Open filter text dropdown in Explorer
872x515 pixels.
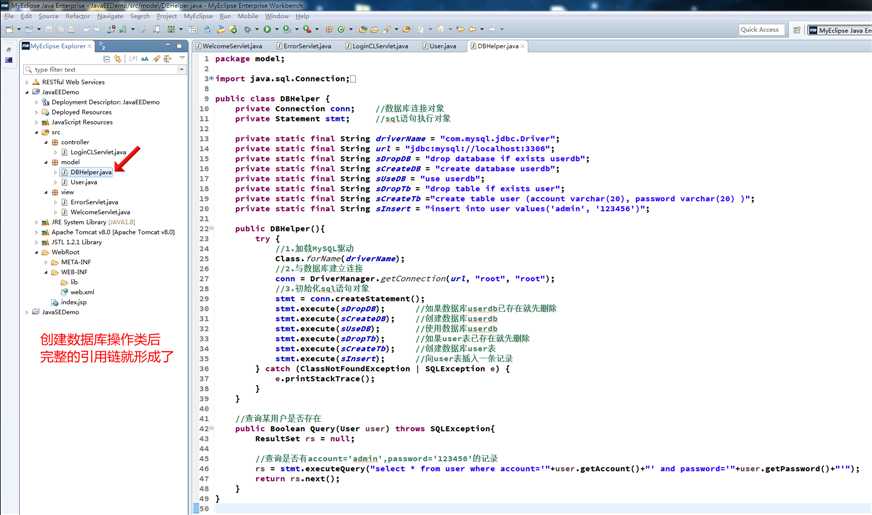pos(181,70)
